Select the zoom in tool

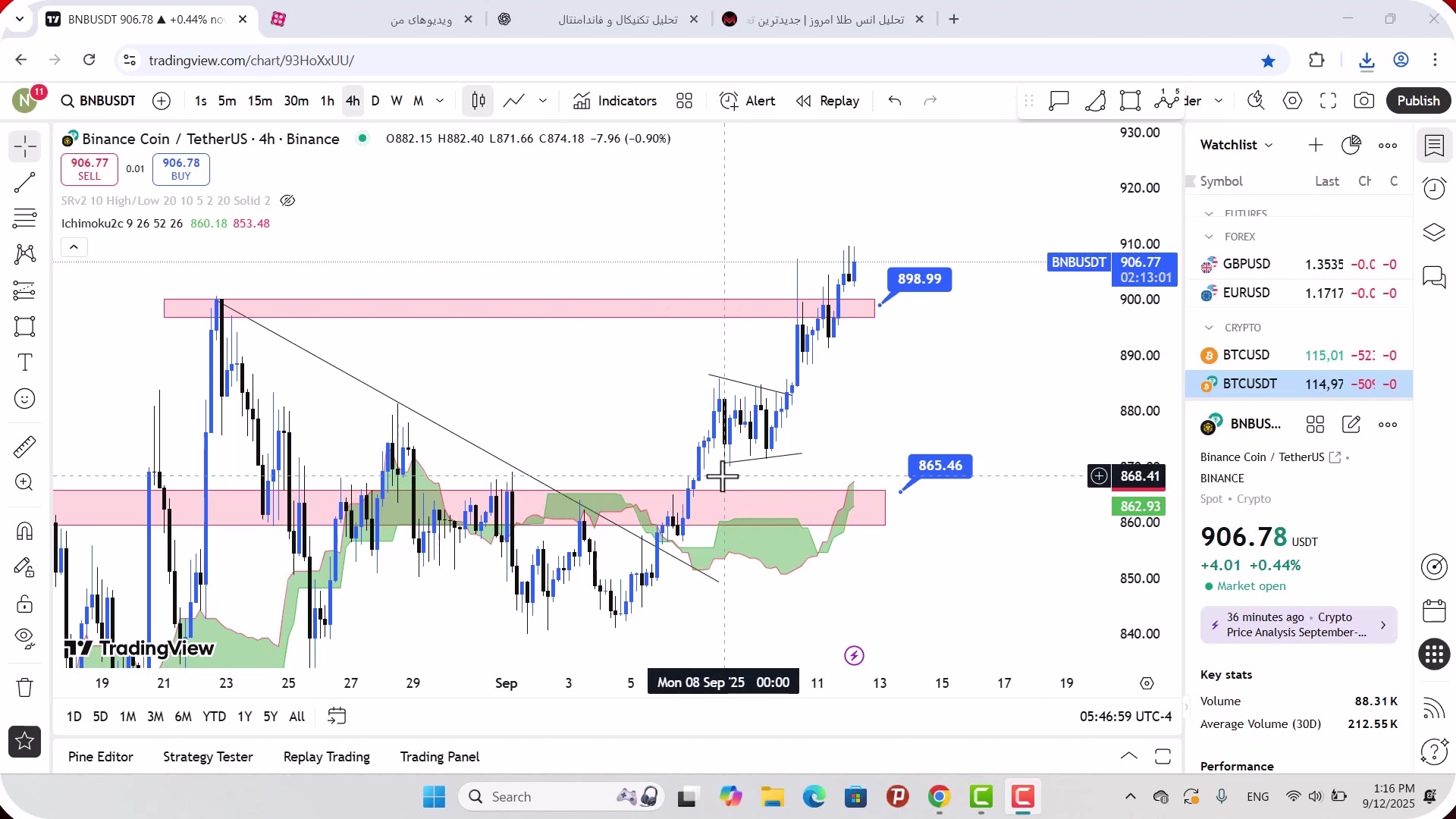24,482
